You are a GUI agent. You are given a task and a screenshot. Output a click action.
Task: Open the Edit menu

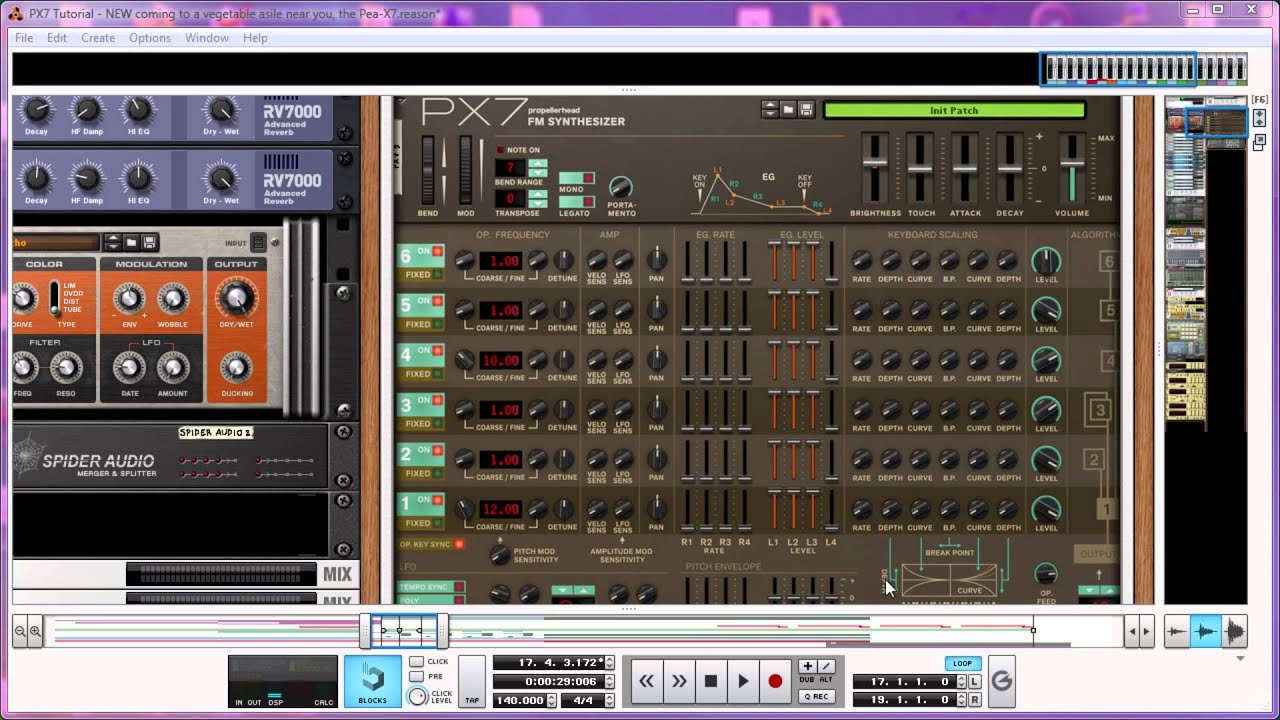(x=57, y=38)
